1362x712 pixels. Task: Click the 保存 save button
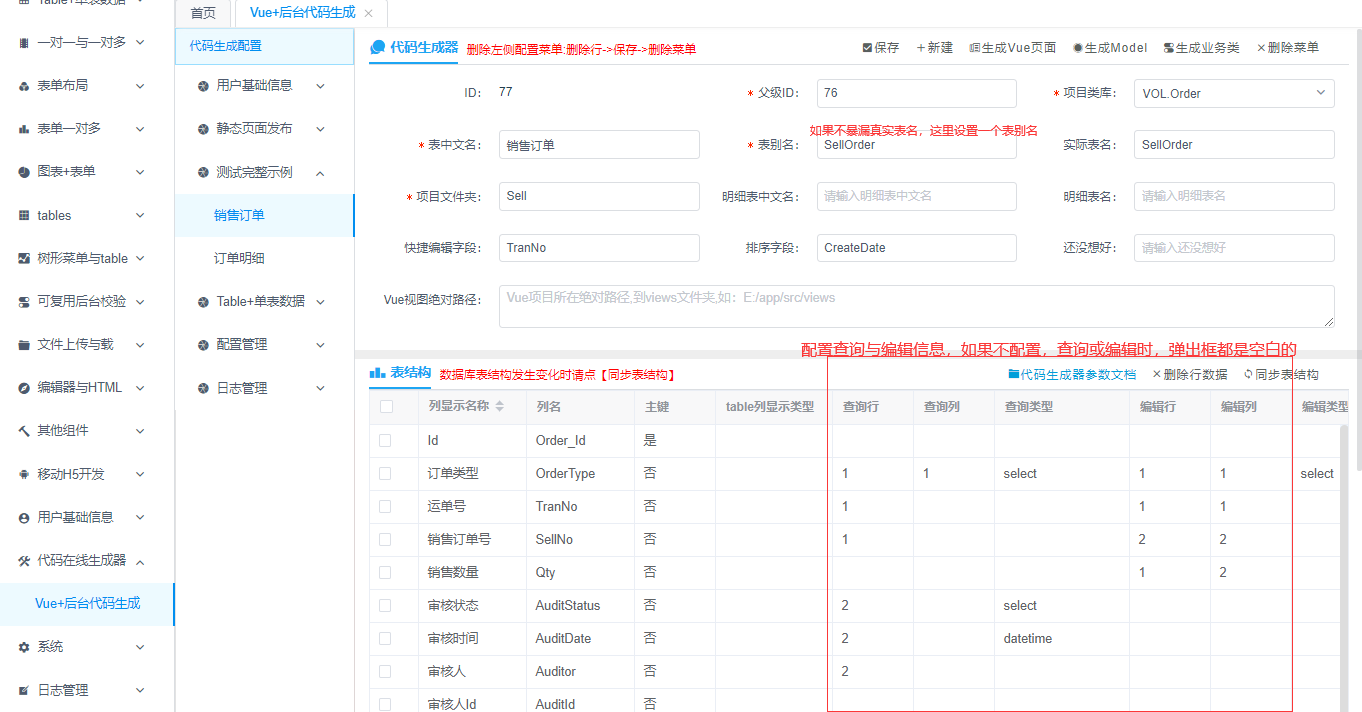(x=880, y=48)
